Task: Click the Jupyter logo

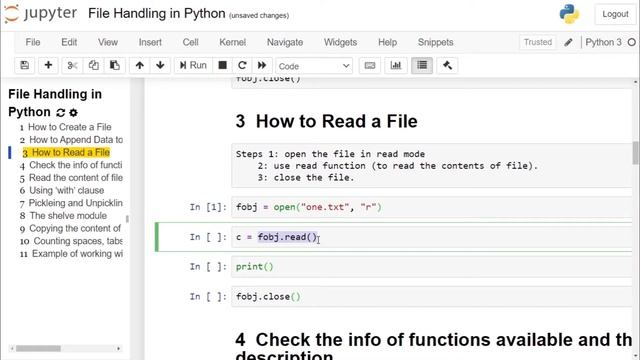Action: [x=41, y=13]
